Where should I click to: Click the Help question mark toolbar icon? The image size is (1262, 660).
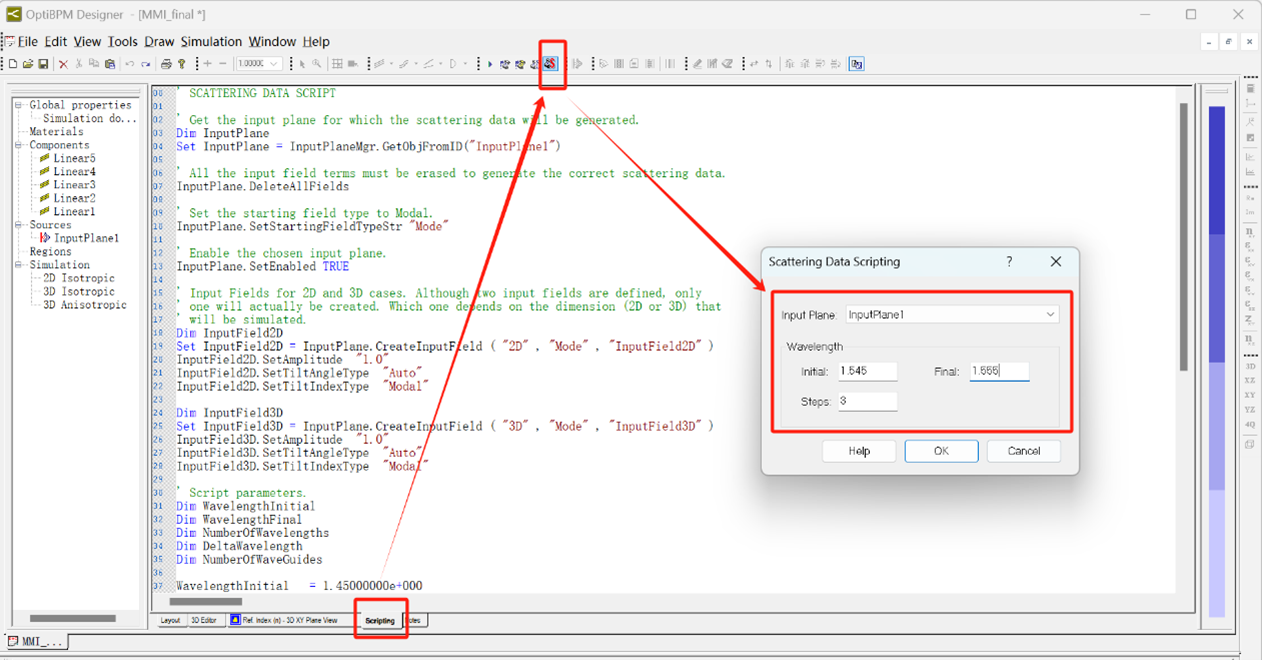tap(181, 64)
